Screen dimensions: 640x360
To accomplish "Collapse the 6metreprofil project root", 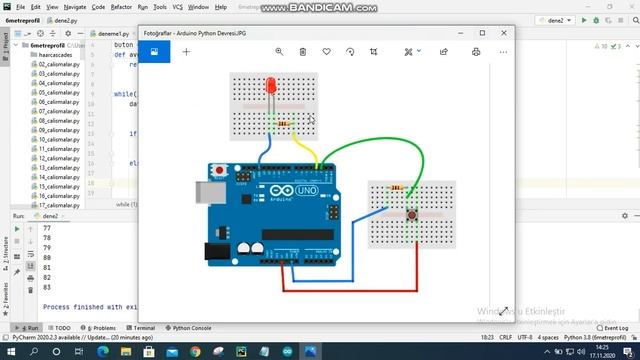I will [x=16, y=45].
